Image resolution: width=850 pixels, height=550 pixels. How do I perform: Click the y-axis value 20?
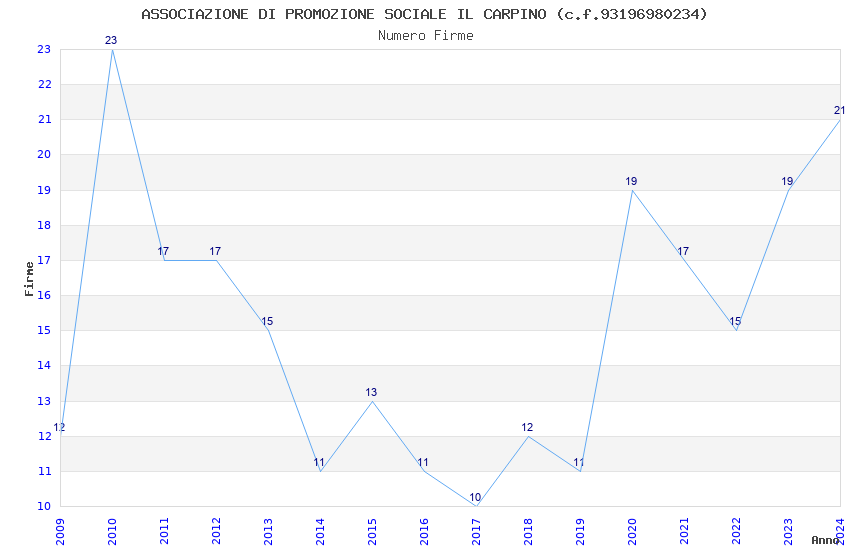click(44, 154)
